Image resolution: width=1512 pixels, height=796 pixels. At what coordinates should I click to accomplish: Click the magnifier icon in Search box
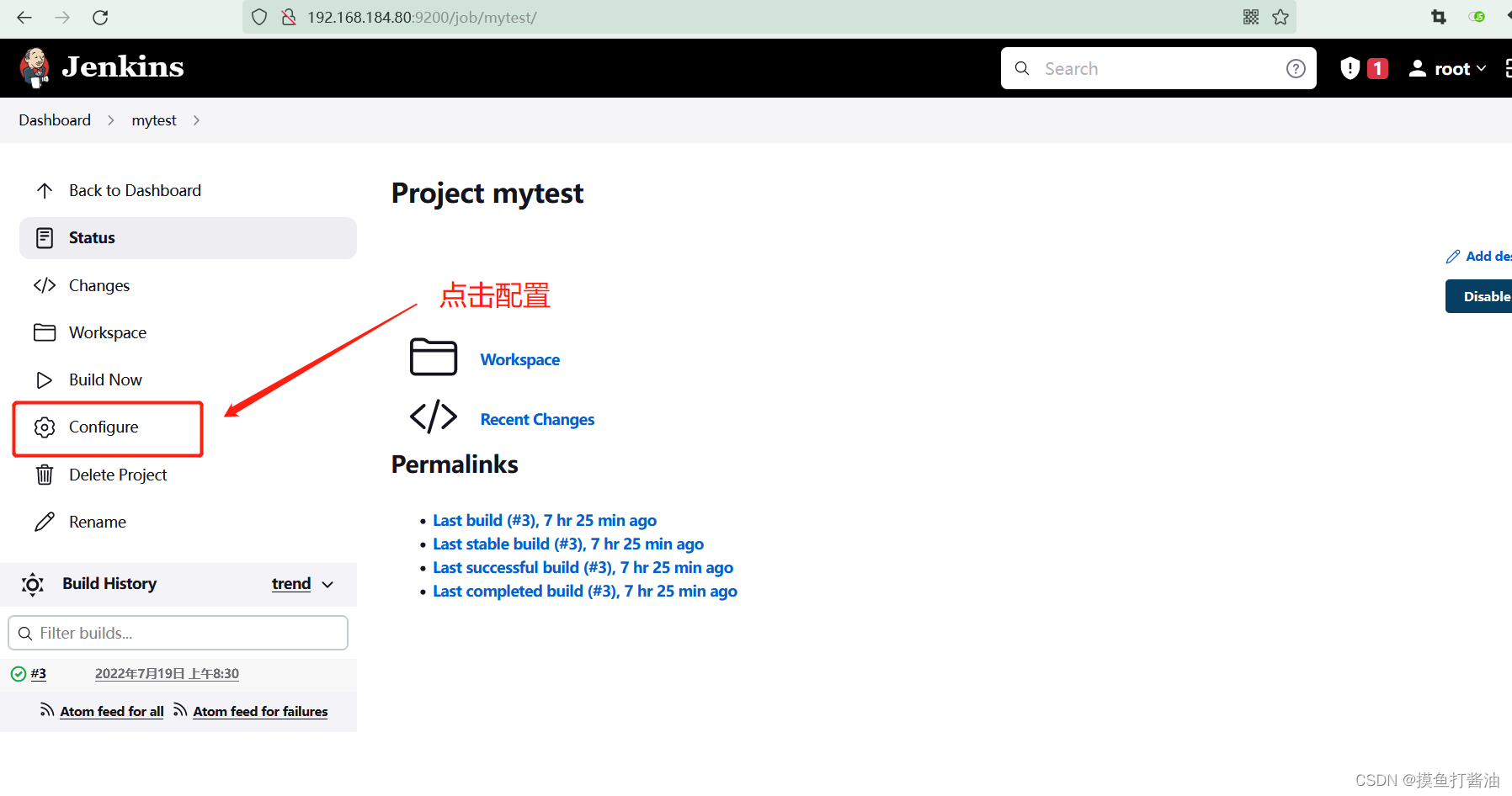1022,68
